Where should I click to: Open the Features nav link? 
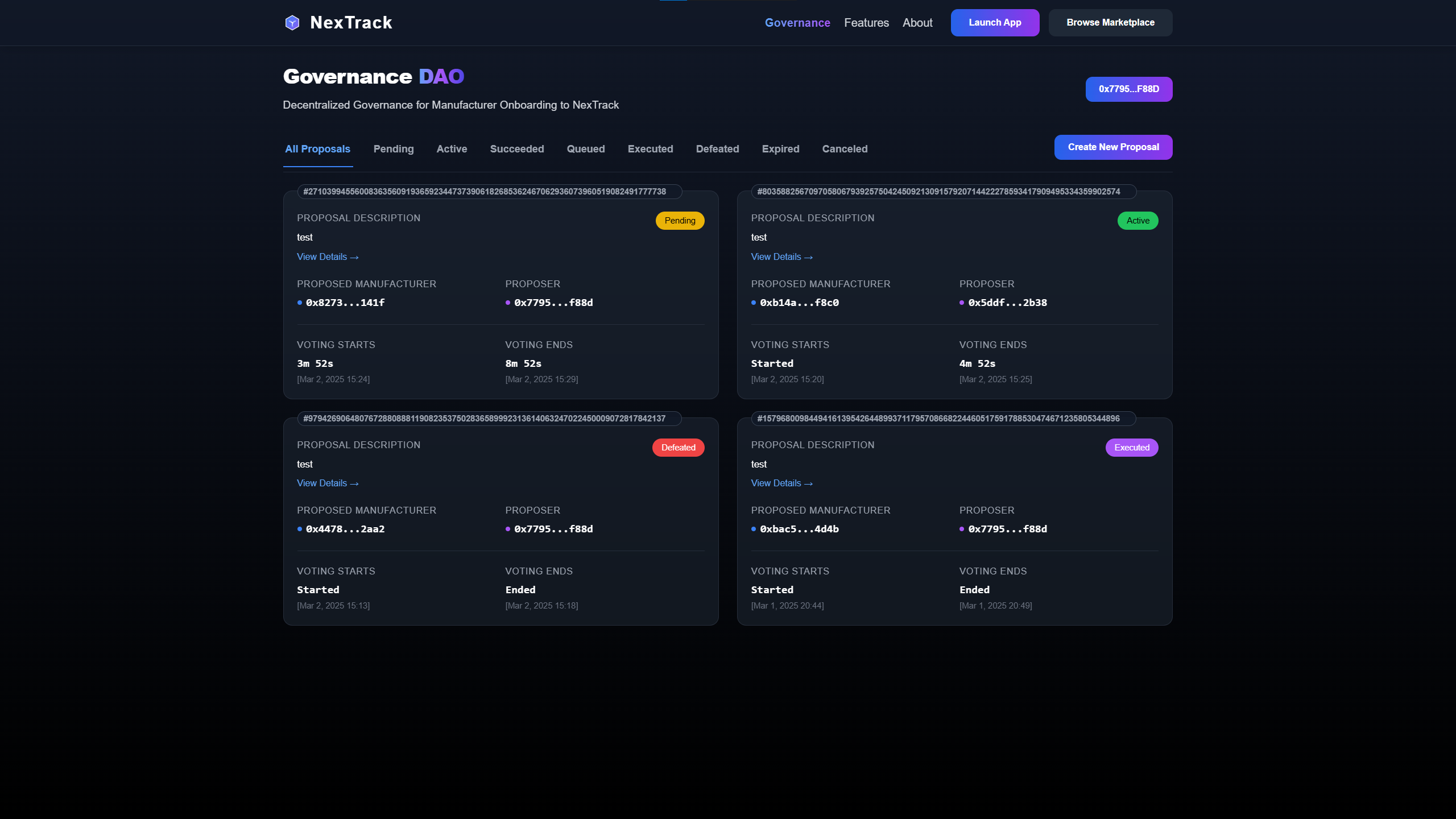866,23
